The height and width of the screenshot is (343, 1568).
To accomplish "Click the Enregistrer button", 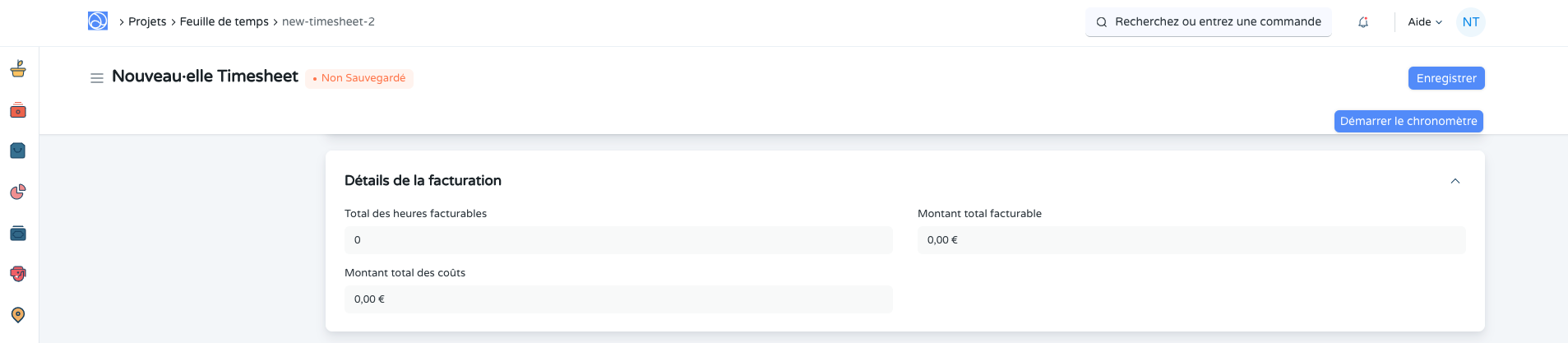I will pyautogui.click(x=1446, y=78).
